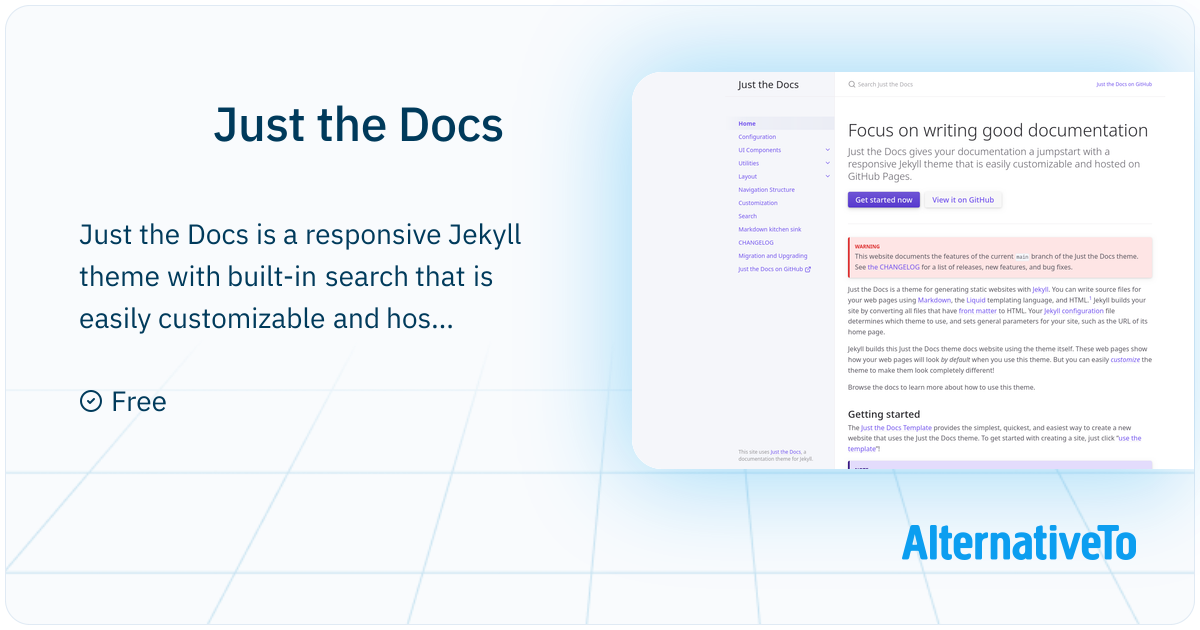Viewport: 1200px width, 630px height.
Task: Expand the Layout section chevron
Action: [x=828, y=176]
